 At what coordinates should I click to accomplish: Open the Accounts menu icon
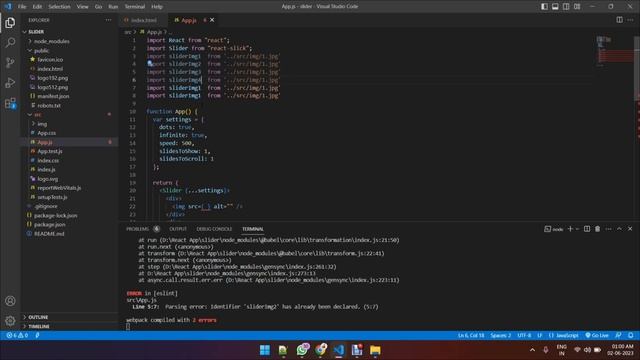point(10,301)
